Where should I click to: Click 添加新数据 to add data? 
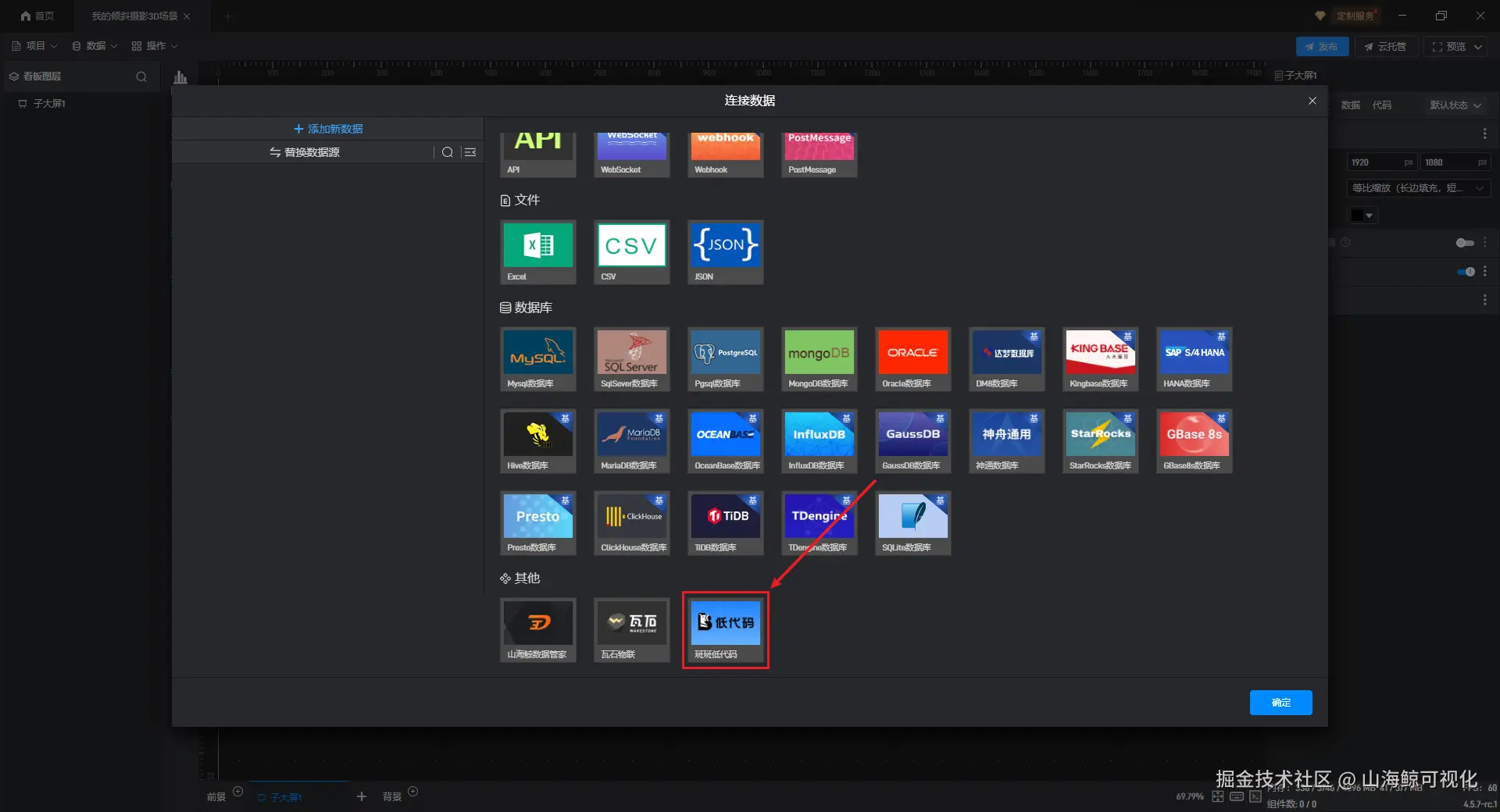coord(328,129)
